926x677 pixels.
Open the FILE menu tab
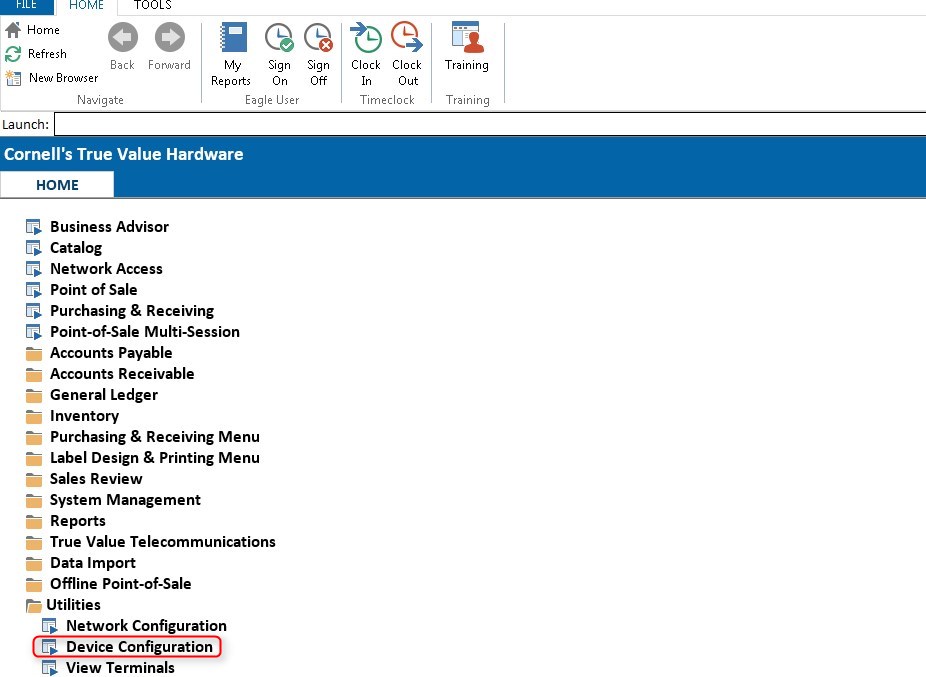(x=26, y=6)
